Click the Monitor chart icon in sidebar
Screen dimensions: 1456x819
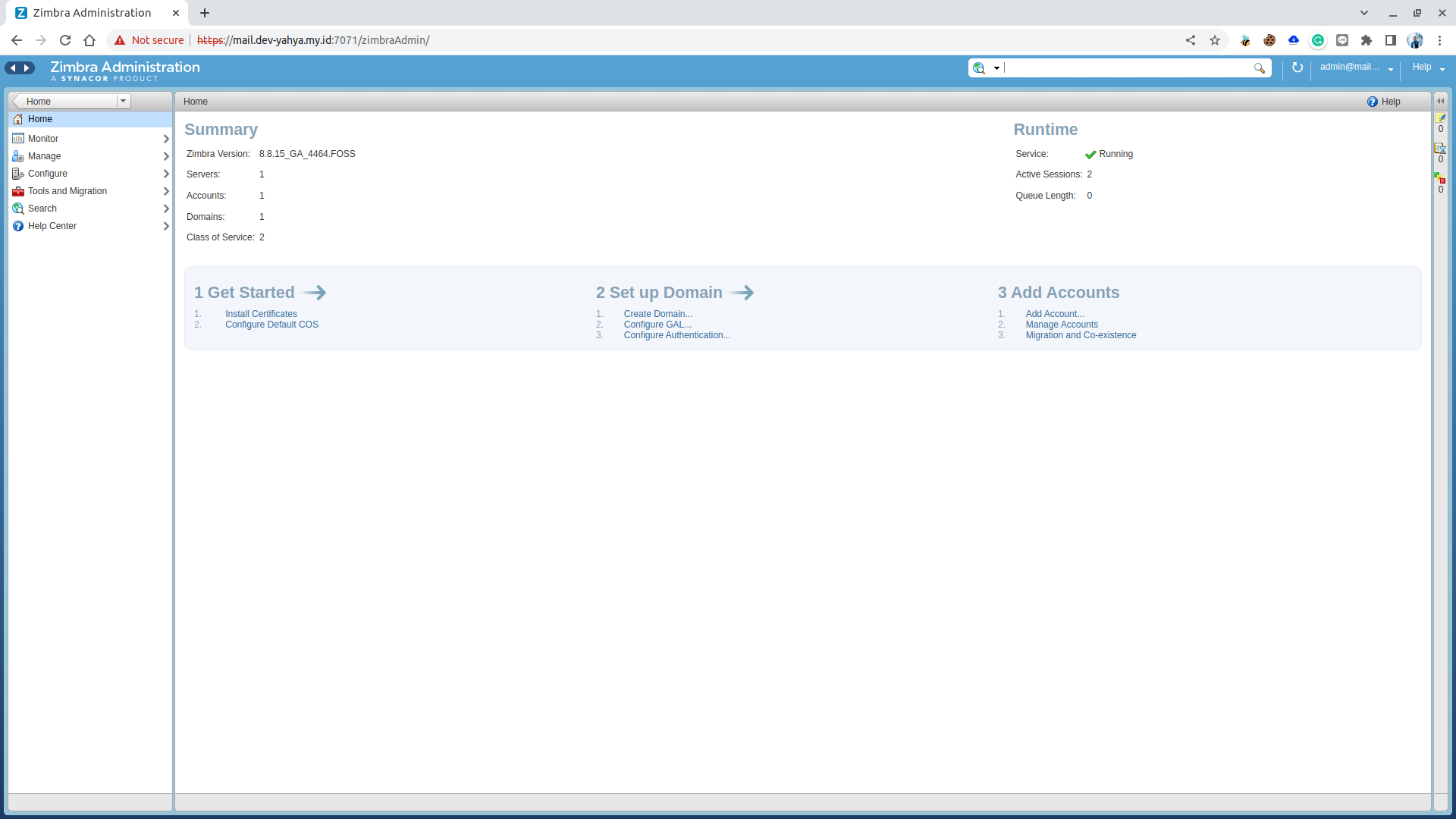pyautogui.click(x=18, y=139)
